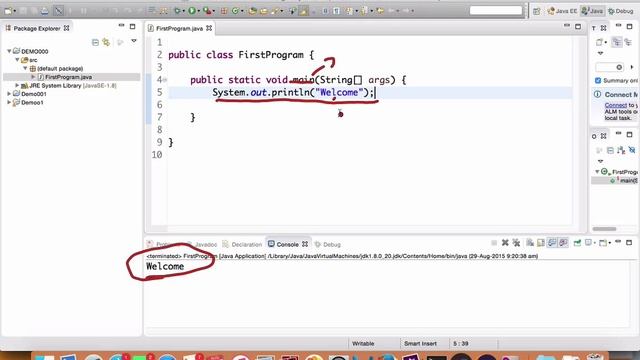Click the Open Type toolbar icon
Viewport: 640px width, 360px height.
tap(253, 11)
